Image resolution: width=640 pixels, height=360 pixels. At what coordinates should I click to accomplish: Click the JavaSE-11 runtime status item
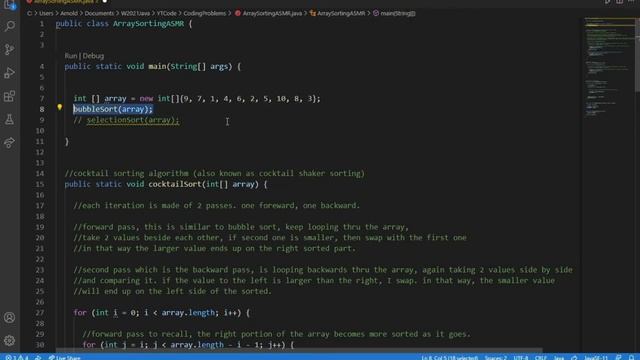pyautogui.click(x=596, y=358)
